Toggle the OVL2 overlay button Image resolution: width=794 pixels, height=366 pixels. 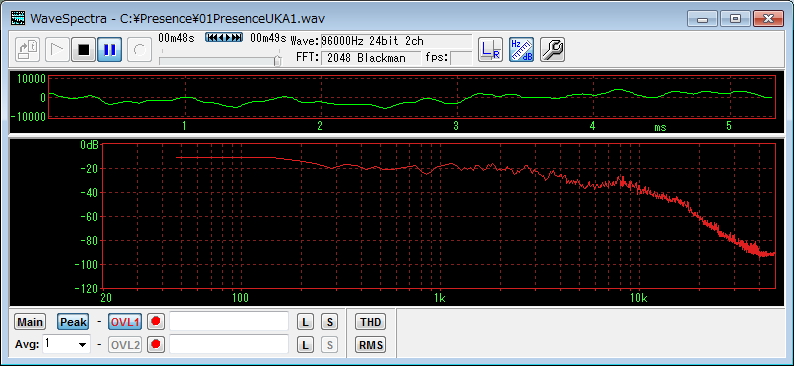click(x=125, y=345)
